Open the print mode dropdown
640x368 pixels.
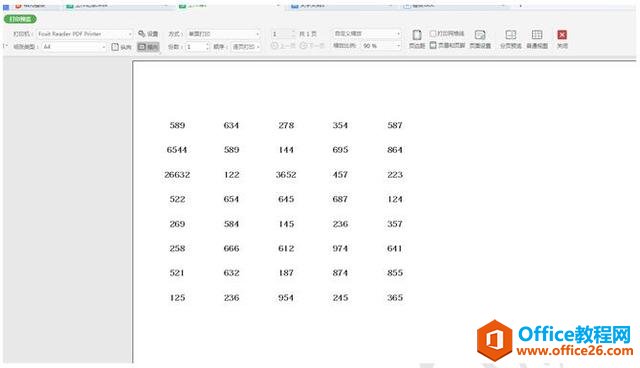click(223, 34)
